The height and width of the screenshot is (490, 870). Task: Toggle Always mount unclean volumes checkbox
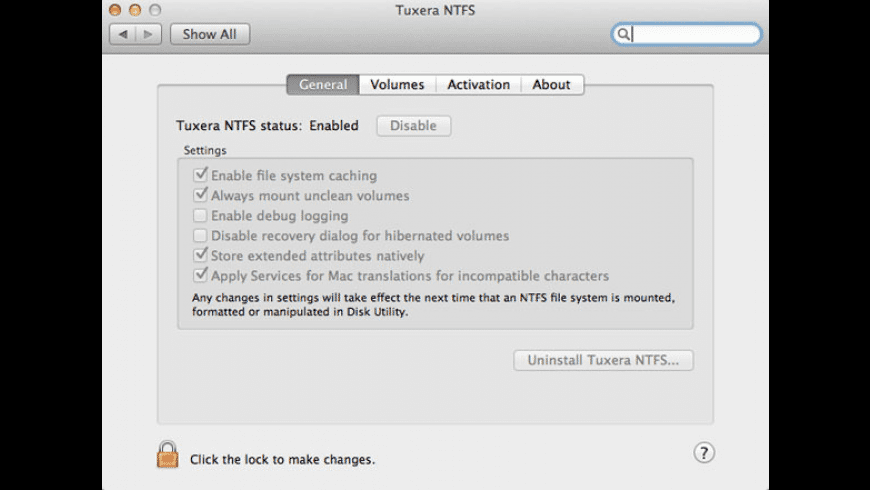(x=201, y=195)
